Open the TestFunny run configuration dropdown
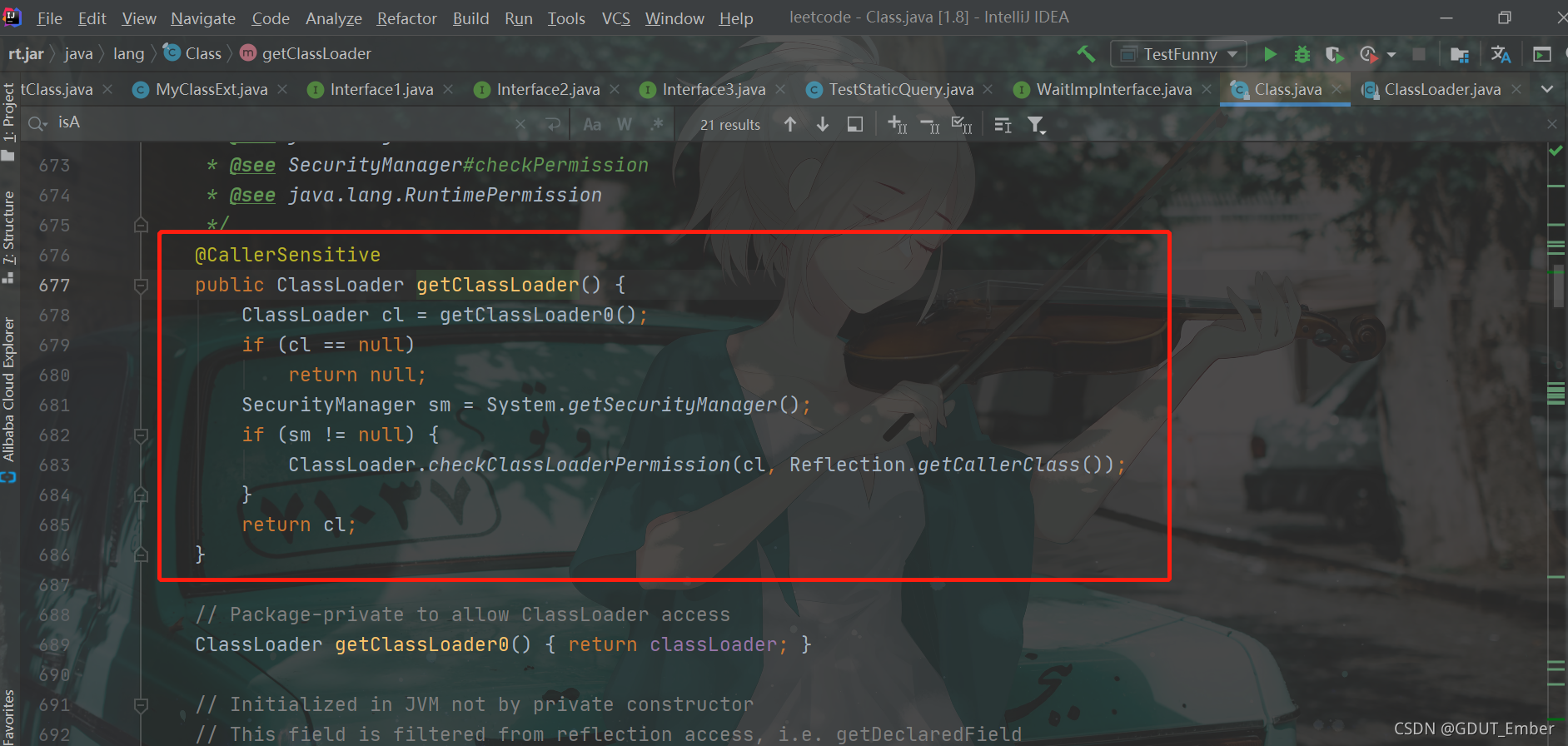 [x=1178, y=54]
